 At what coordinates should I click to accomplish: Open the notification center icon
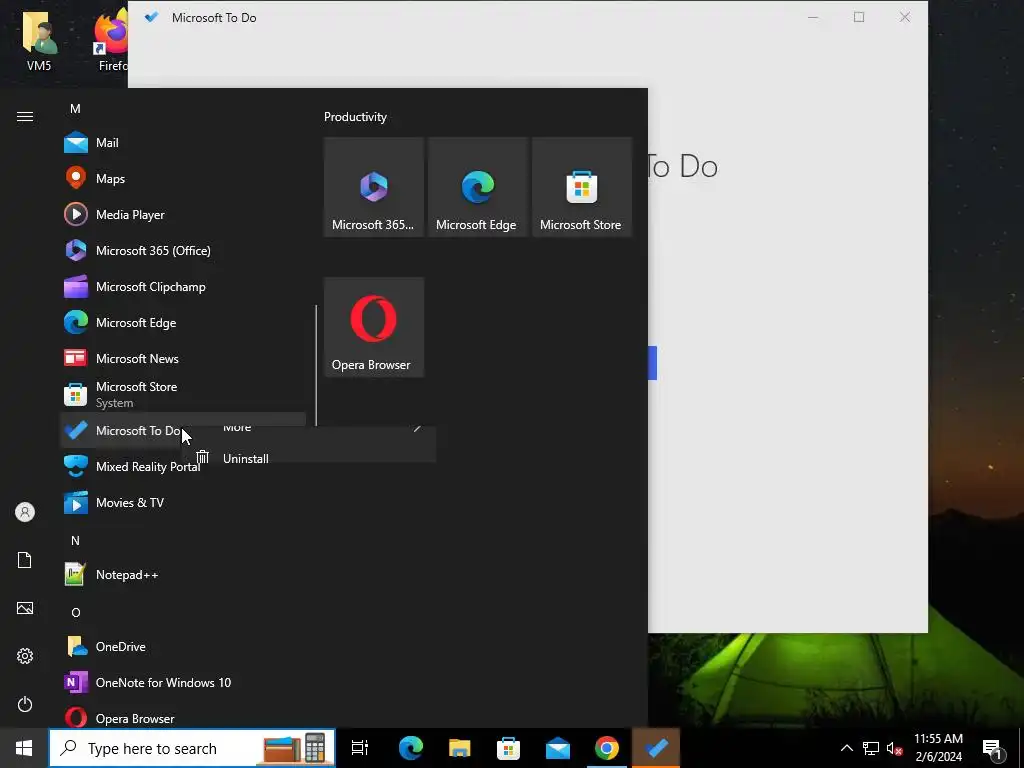coord(992,748)
